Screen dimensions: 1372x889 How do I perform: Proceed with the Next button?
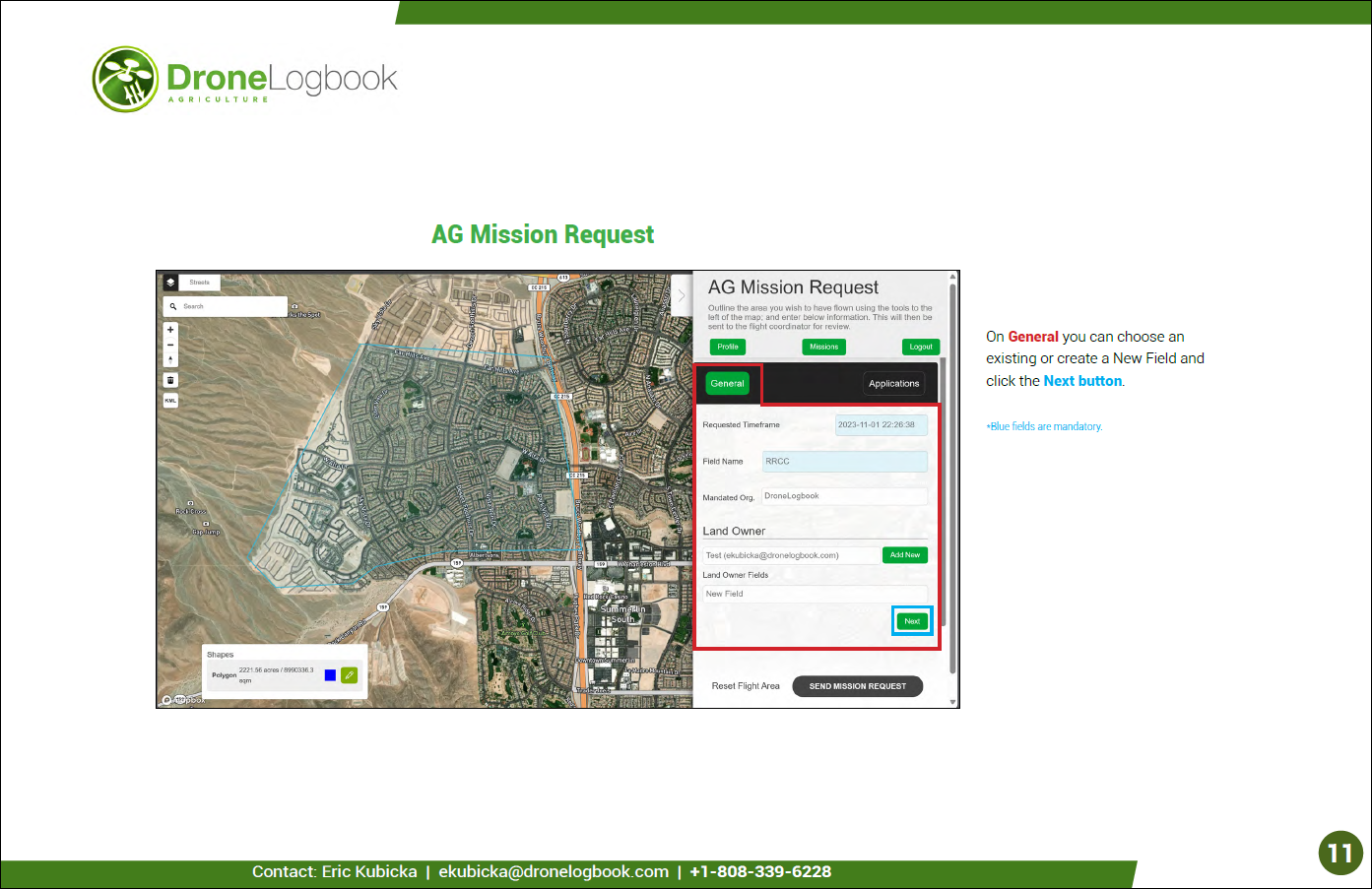point(912,621)
